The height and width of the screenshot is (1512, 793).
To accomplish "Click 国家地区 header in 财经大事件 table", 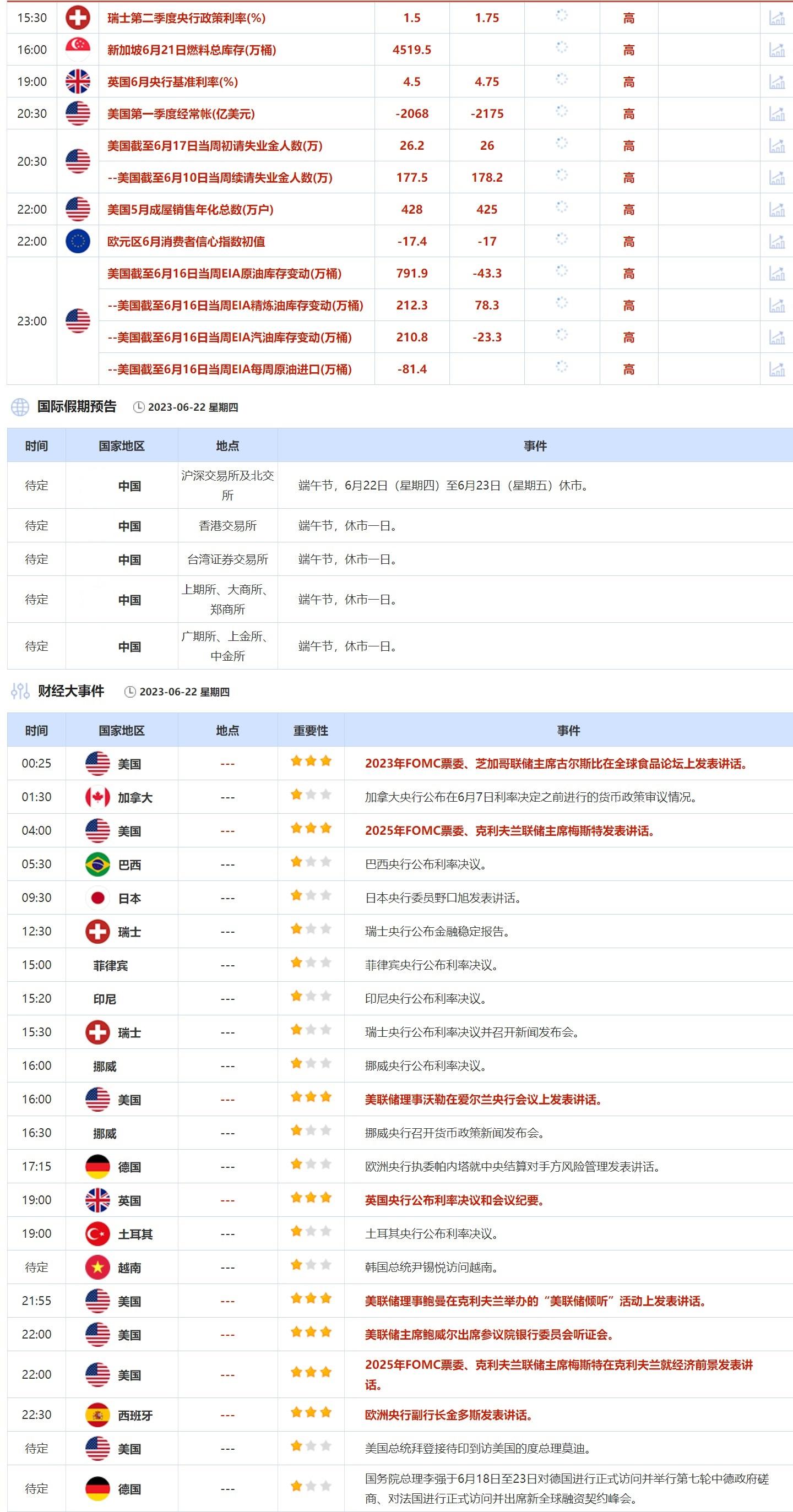I will (122, 730).
